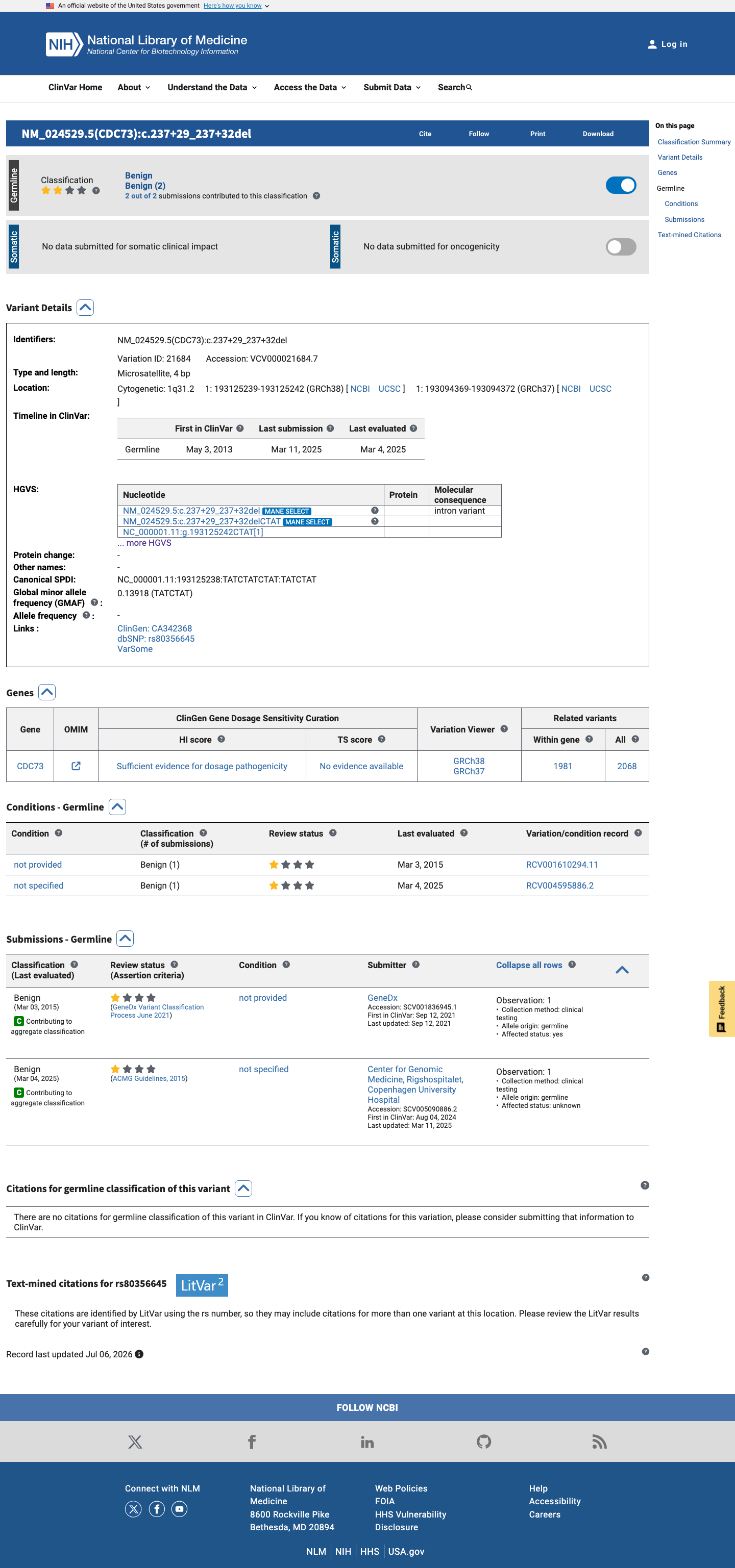
Task: Show more HGVS expressions
Action: coord(144,543)
